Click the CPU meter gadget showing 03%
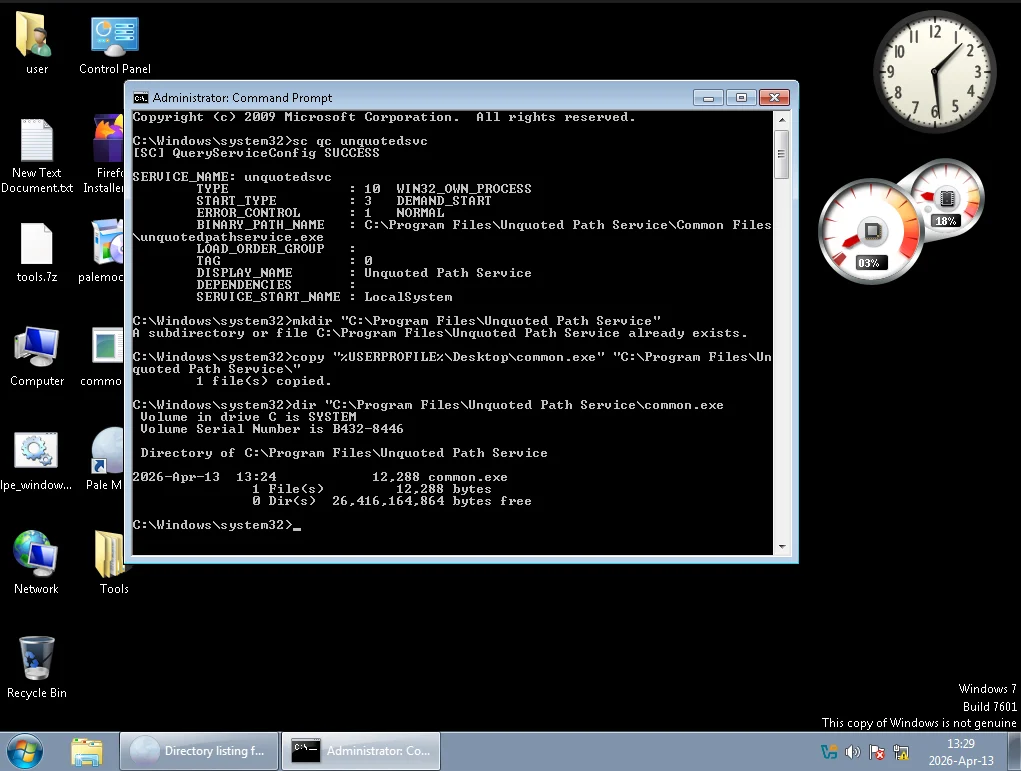Viewport: 1021px width, 771px height. click(x=870, y=232)
